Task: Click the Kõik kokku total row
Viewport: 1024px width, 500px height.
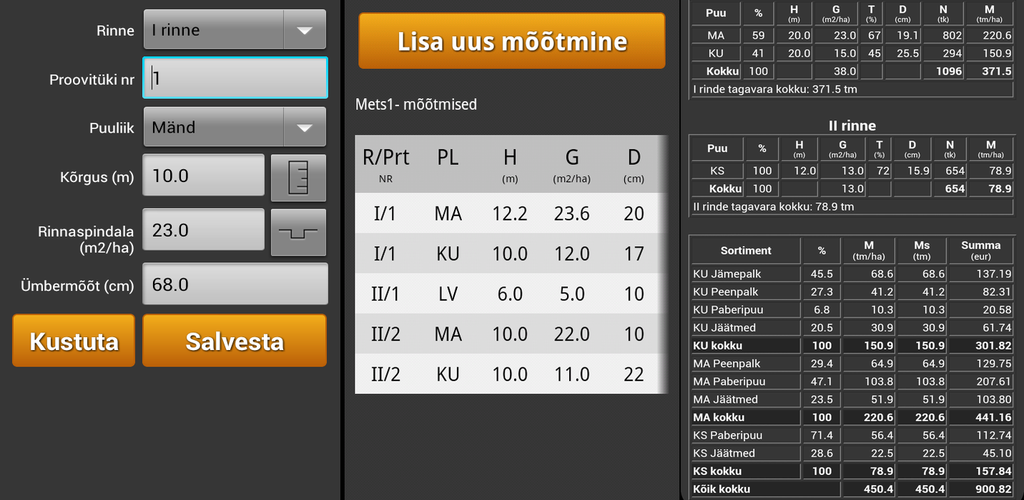Action: pyautogui.click(x=746, y=489)
